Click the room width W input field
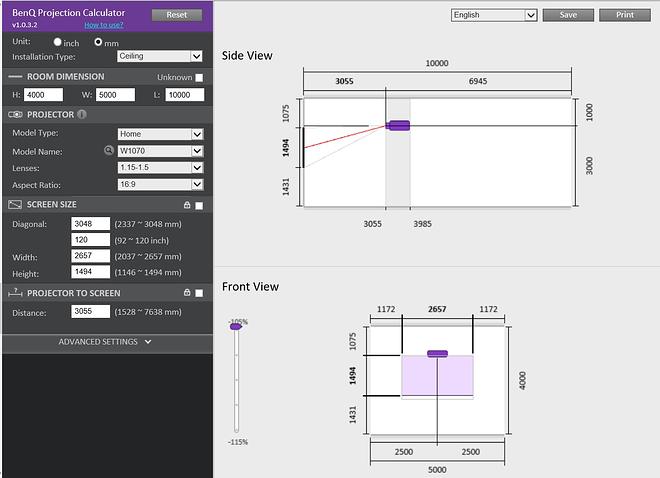660x478 pixels. [x=115, y=95]
